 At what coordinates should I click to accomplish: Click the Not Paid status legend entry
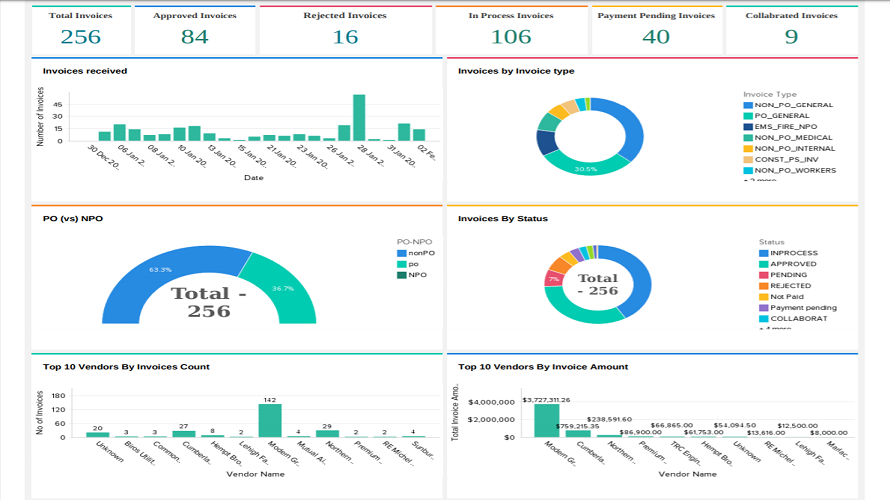782,296
